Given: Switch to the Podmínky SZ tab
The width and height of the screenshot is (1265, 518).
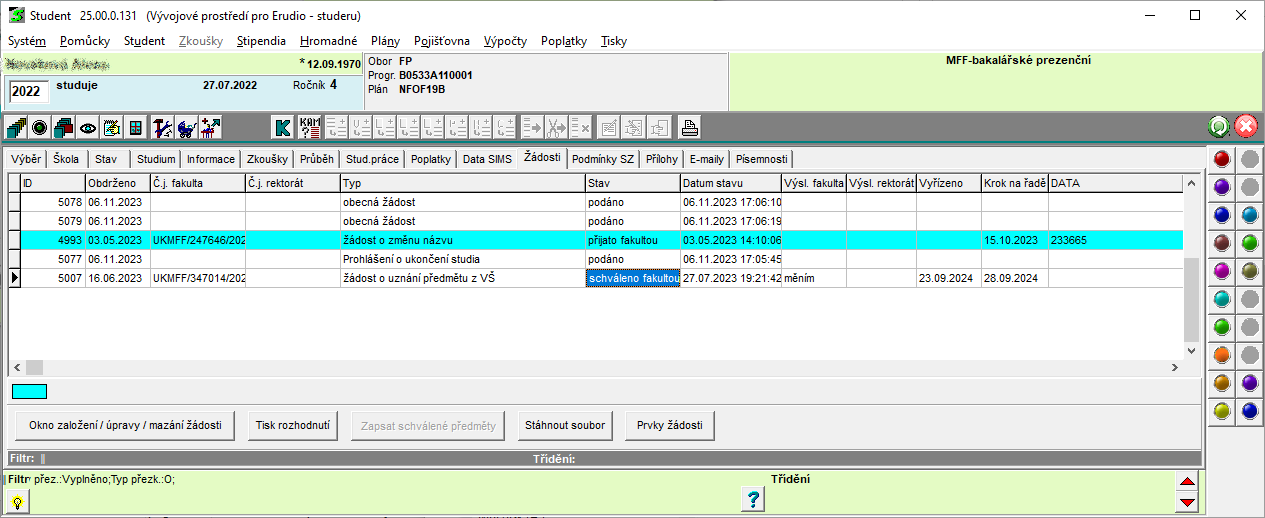Looking at the screenshot, I should click(x=603, y=159).
